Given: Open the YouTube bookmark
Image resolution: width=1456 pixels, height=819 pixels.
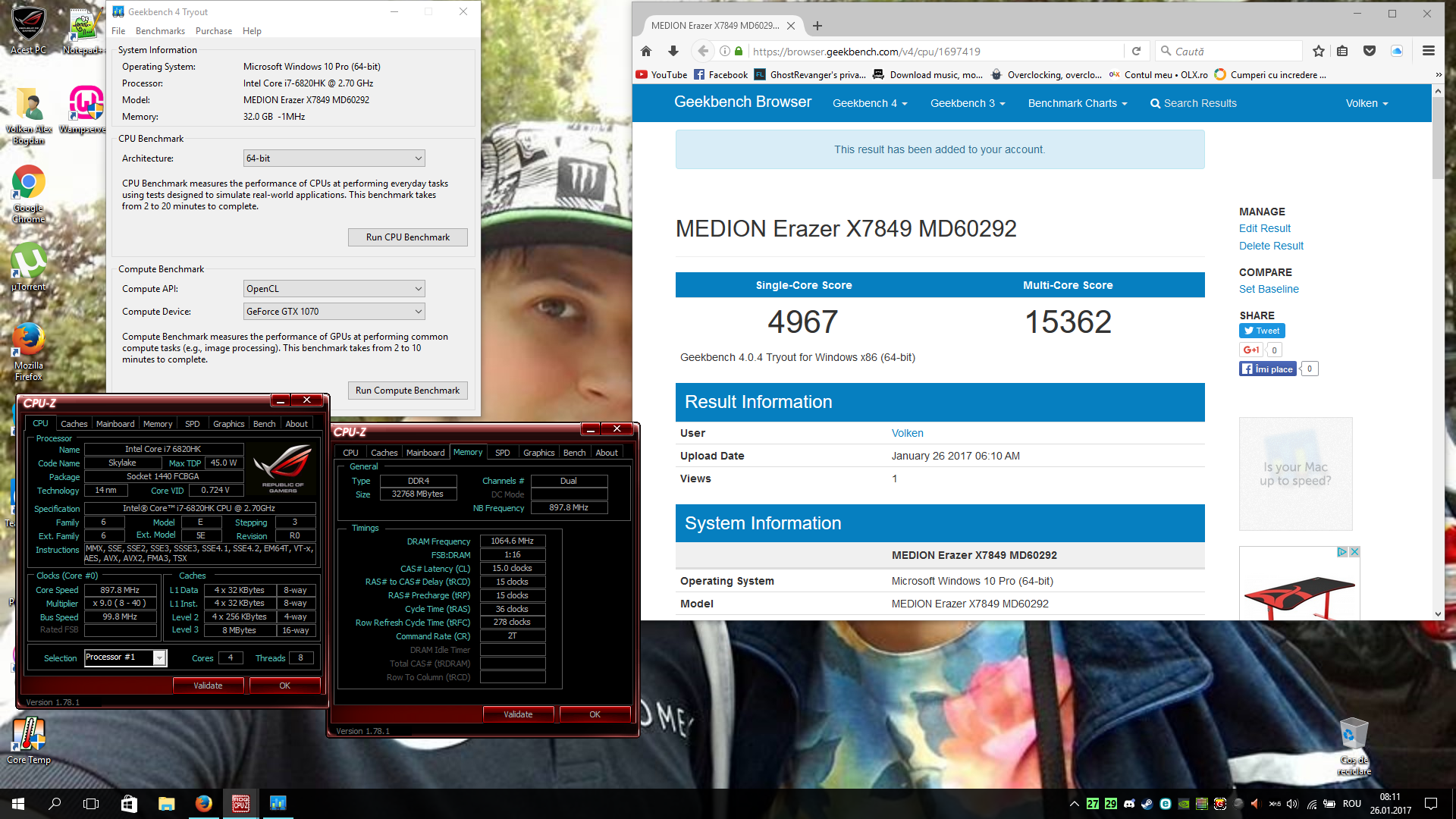Looking at the screenshot, I should (662, 74).
